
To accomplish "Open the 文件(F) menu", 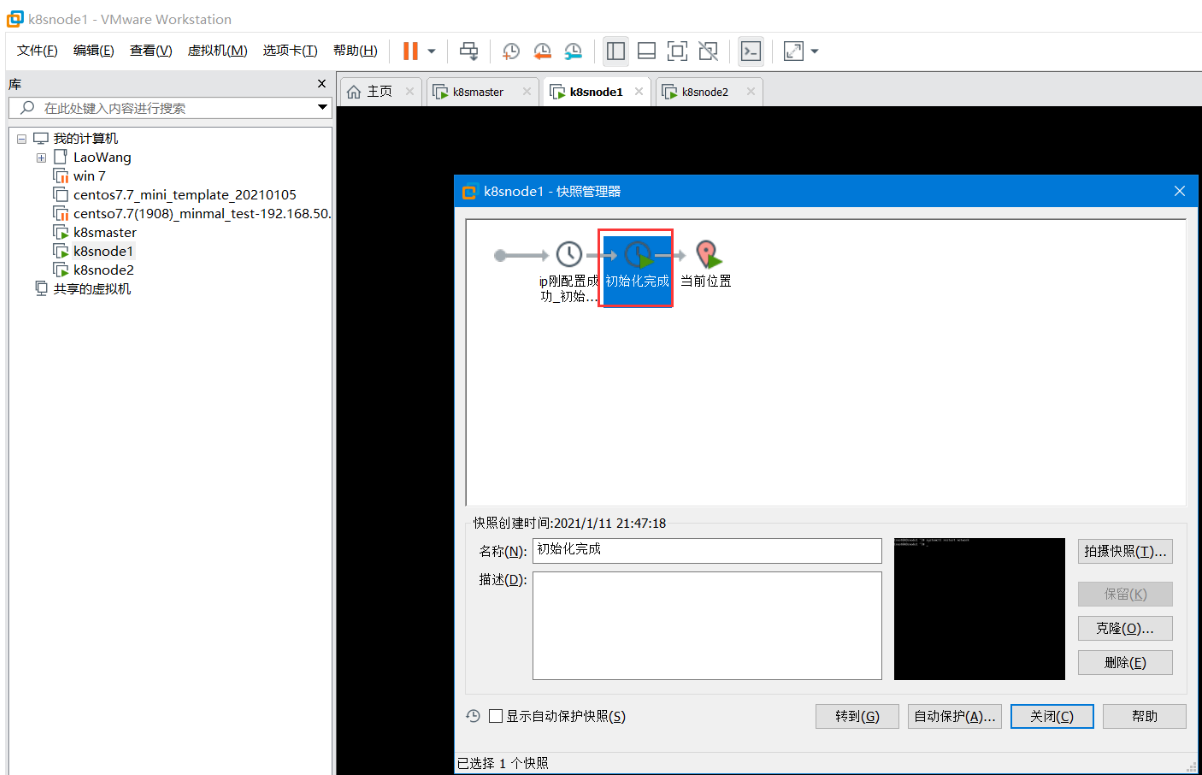I will tap(37, 51).
